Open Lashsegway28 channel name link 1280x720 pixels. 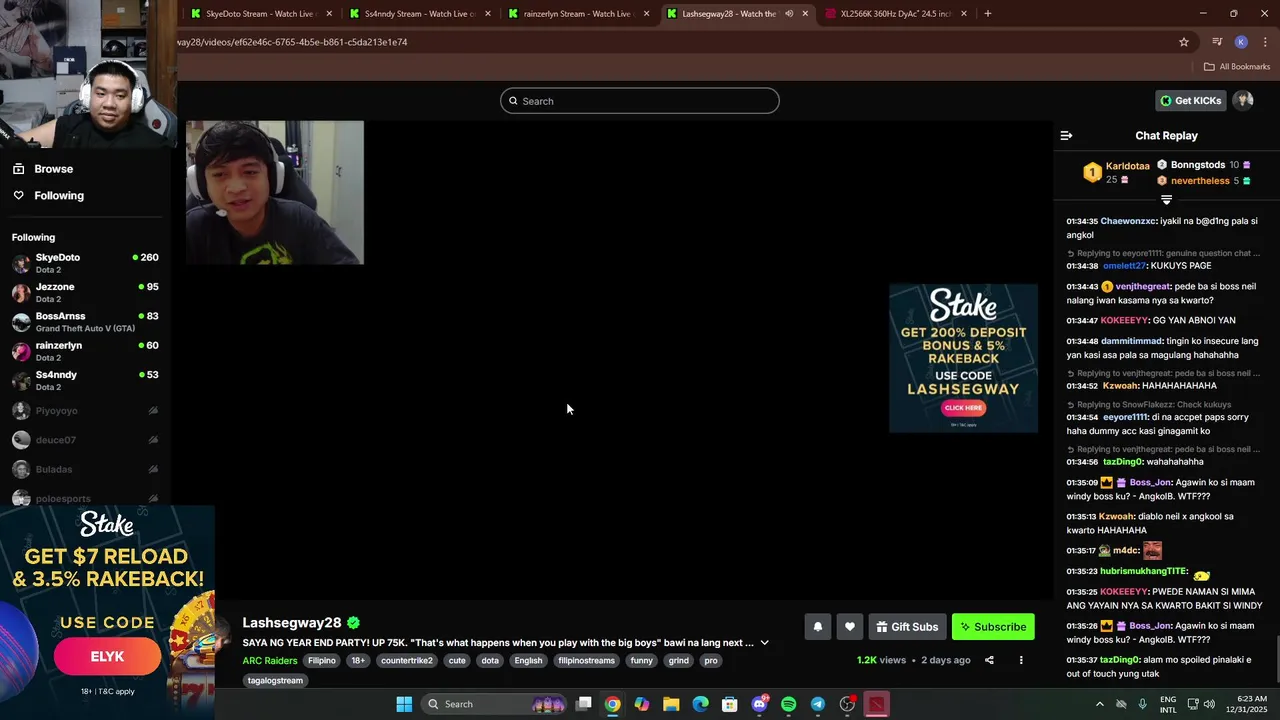(x=292, y=623)
